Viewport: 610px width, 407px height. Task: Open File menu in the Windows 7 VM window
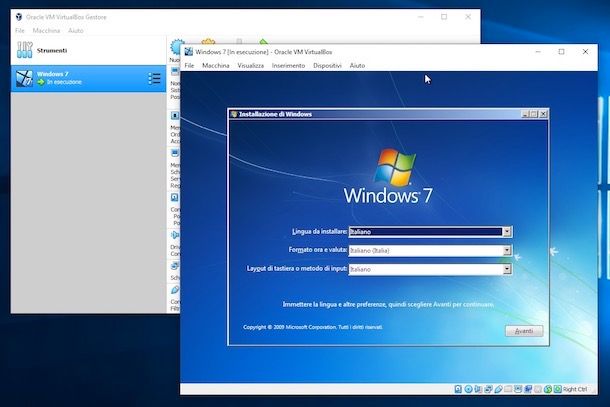tap(189, 65)
